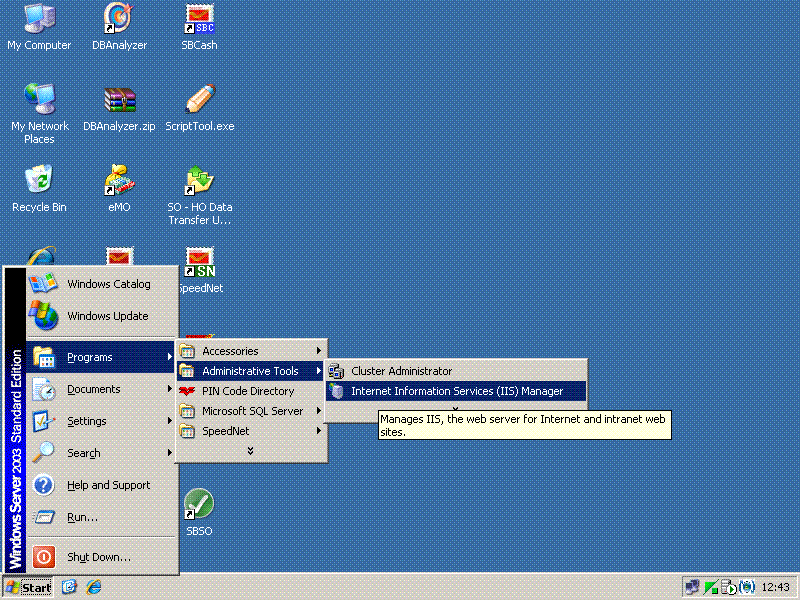Open Windows Catalog from Start menu
This screenshot has width=800, height=600.
coord(101,284)
